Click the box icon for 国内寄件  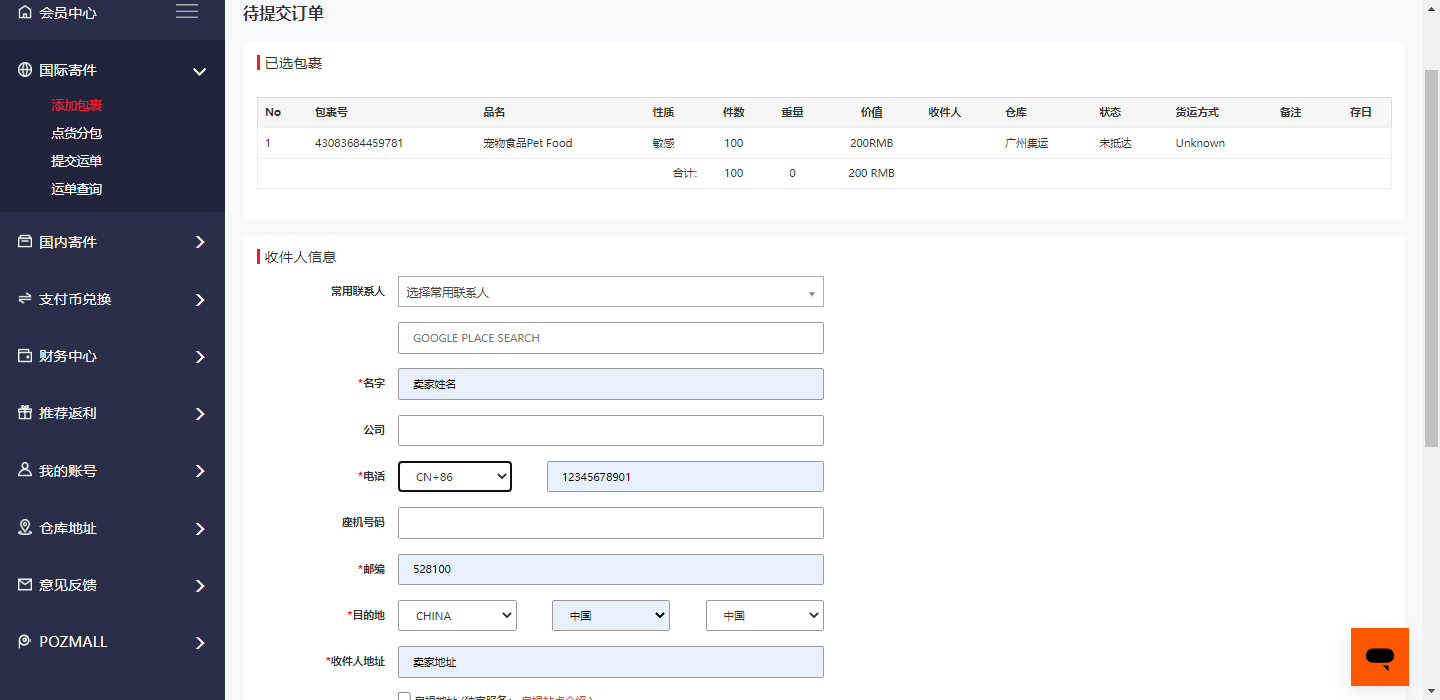25,242
